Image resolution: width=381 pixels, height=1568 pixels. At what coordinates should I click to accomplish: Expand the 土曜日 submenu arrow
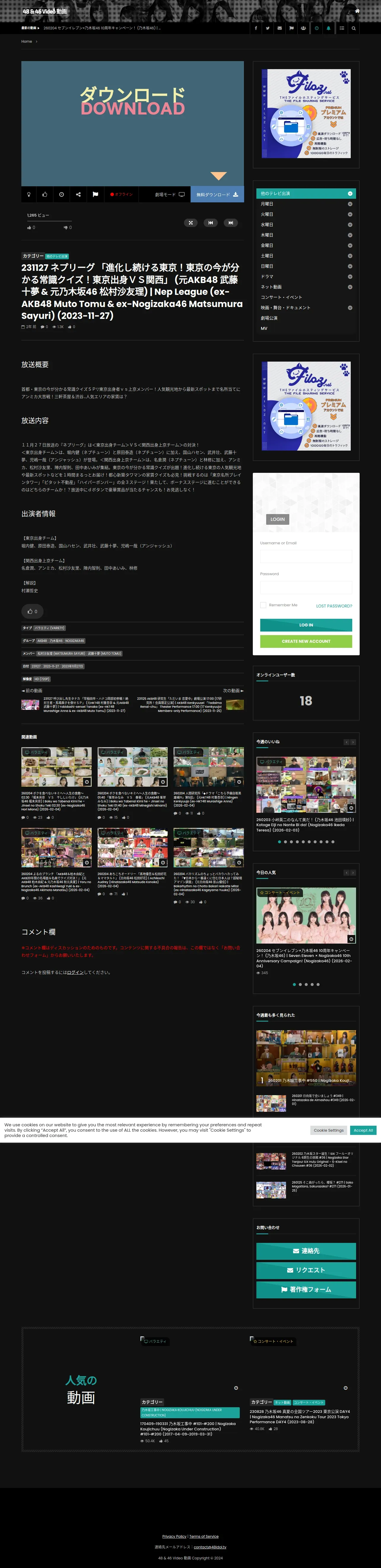coord(350,256)
